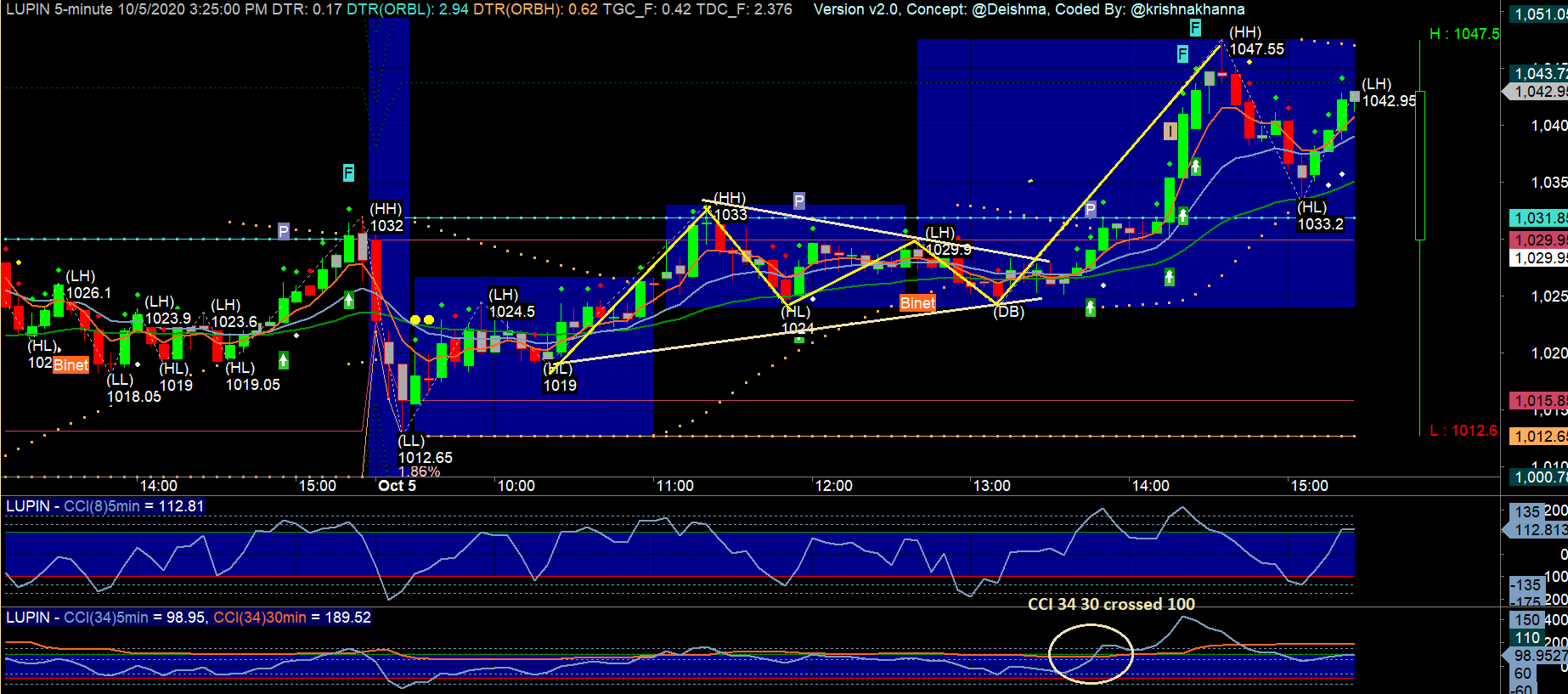
Task: Click the 'CCI 34 30 crossed 100' annotation text
Action: [1111, 604]
